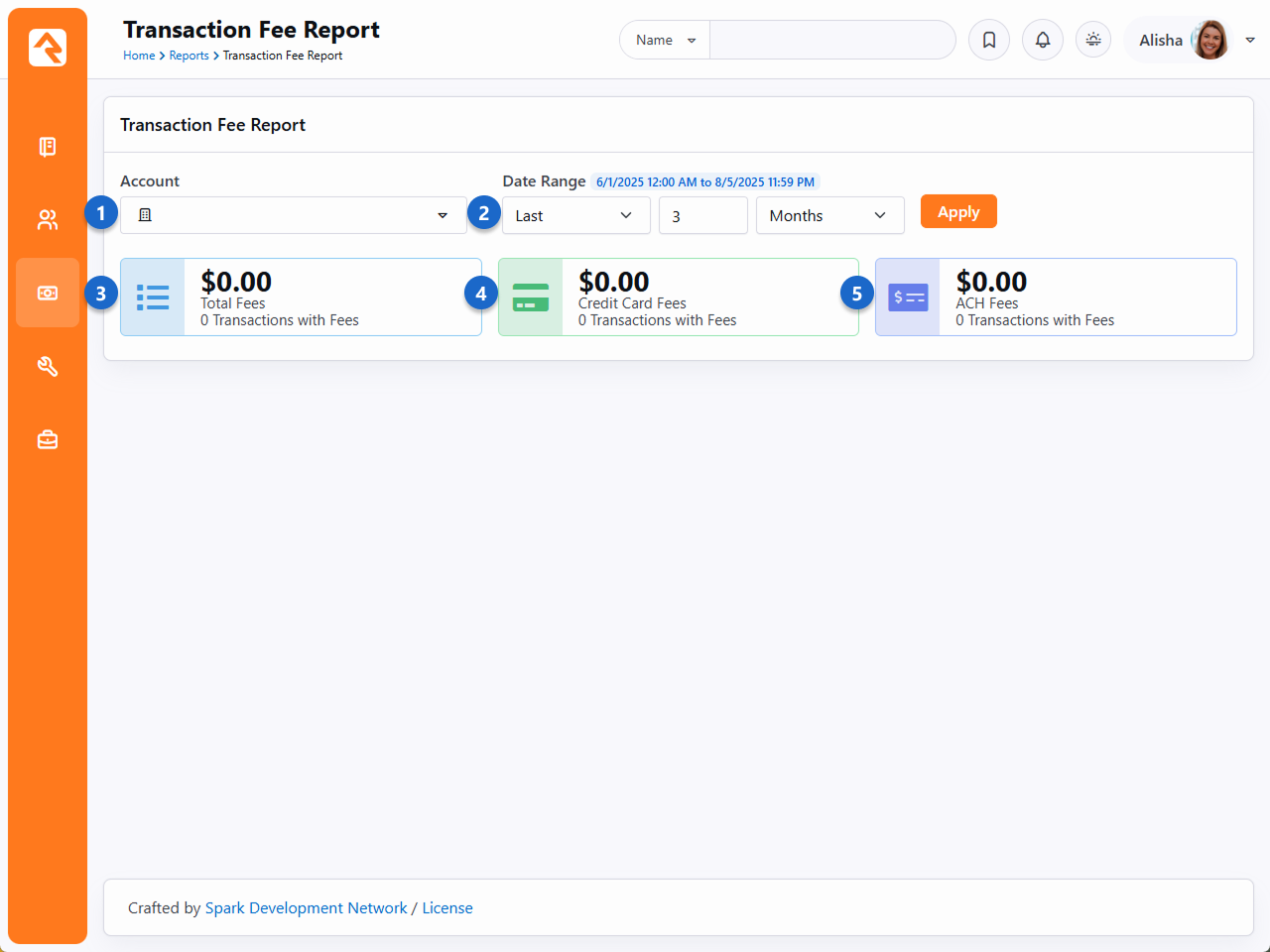Open the bookmarks icon in header
The image size is (1270, 952).
pos(989,41)
